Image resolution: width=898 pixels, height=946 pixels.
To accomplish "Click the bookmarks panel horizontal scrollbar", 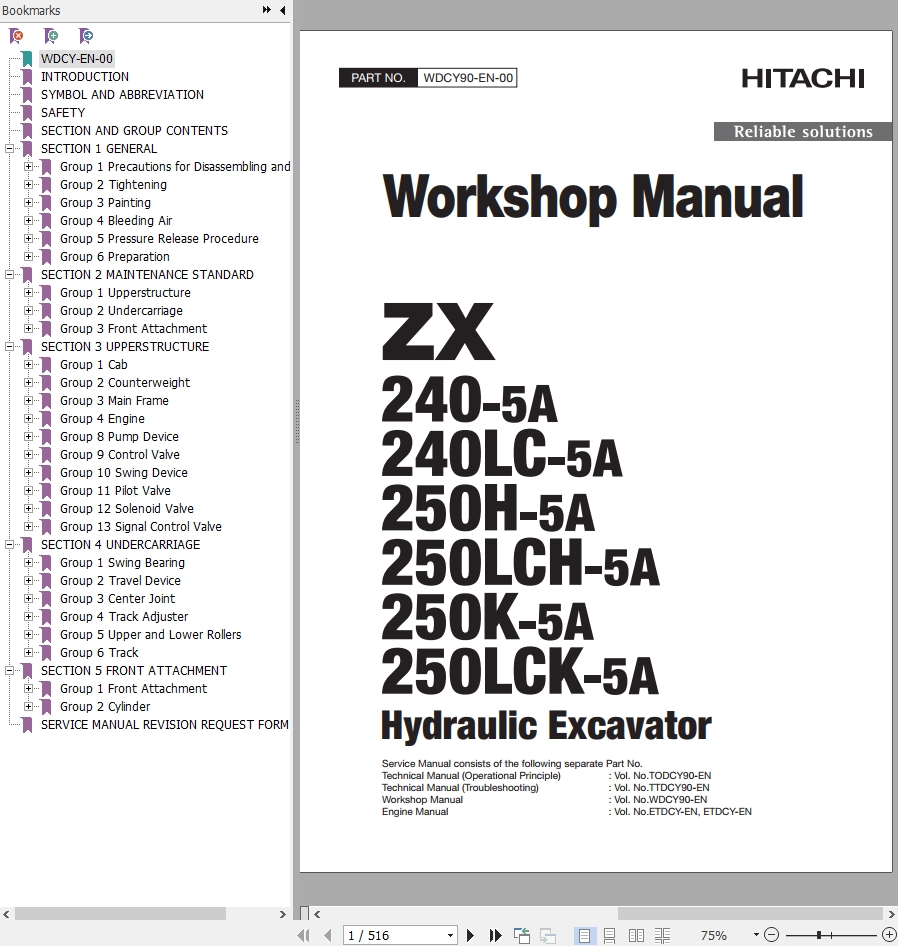I will pyautogui.click(x=120, y=914).
